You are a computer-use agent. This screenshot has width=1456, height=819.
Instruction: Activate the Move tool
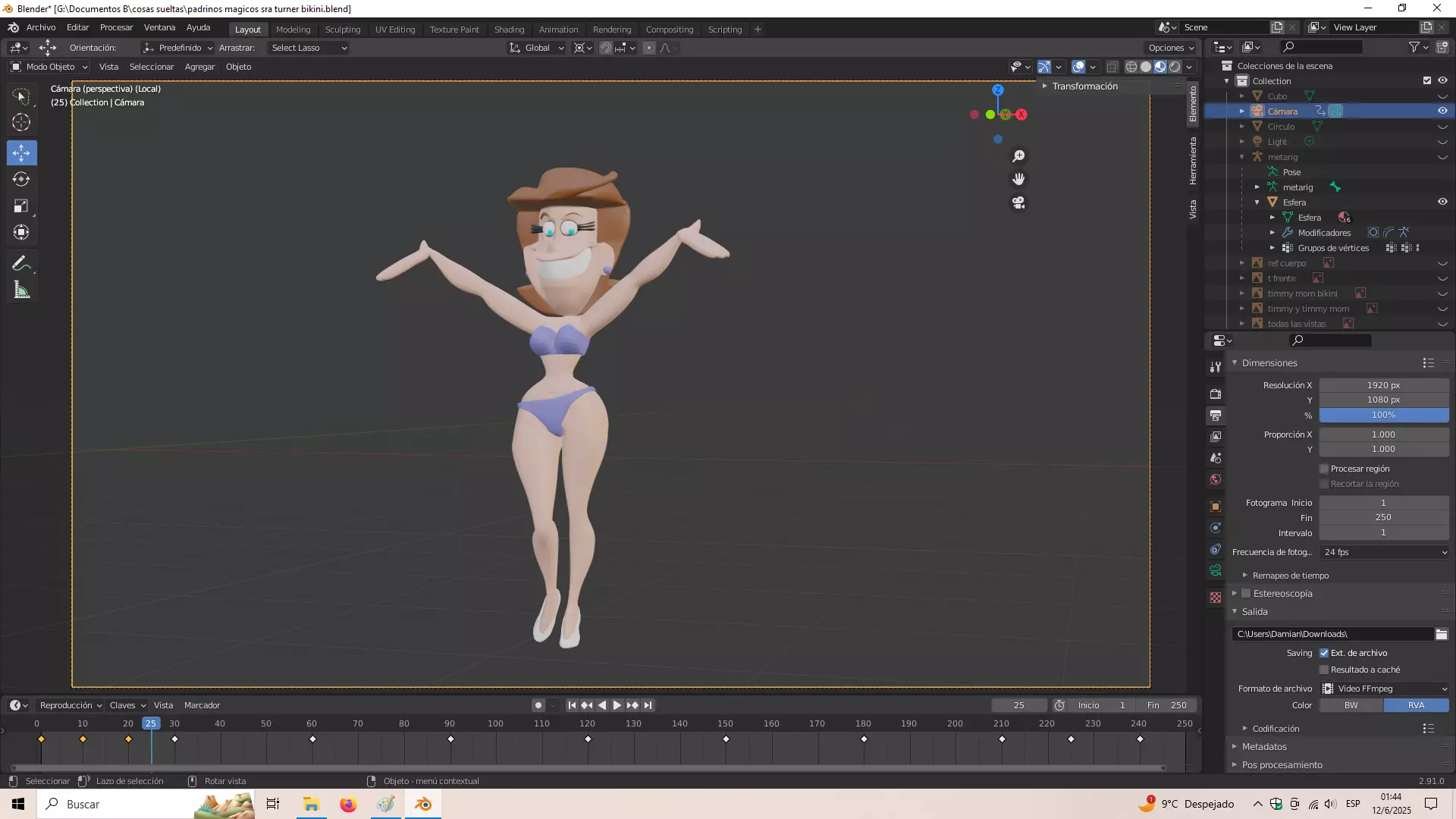click(21, 153)
